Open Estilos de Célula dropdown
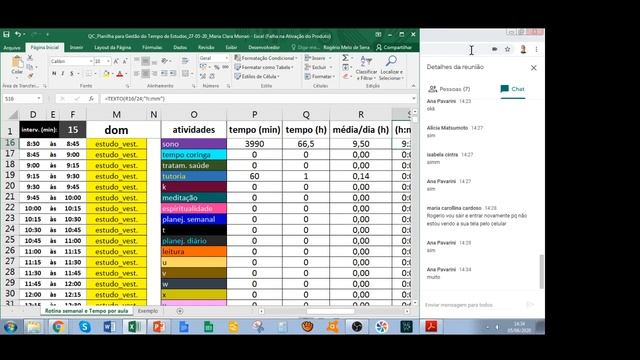Screen dimensions: 640x360 click(257, 76)
